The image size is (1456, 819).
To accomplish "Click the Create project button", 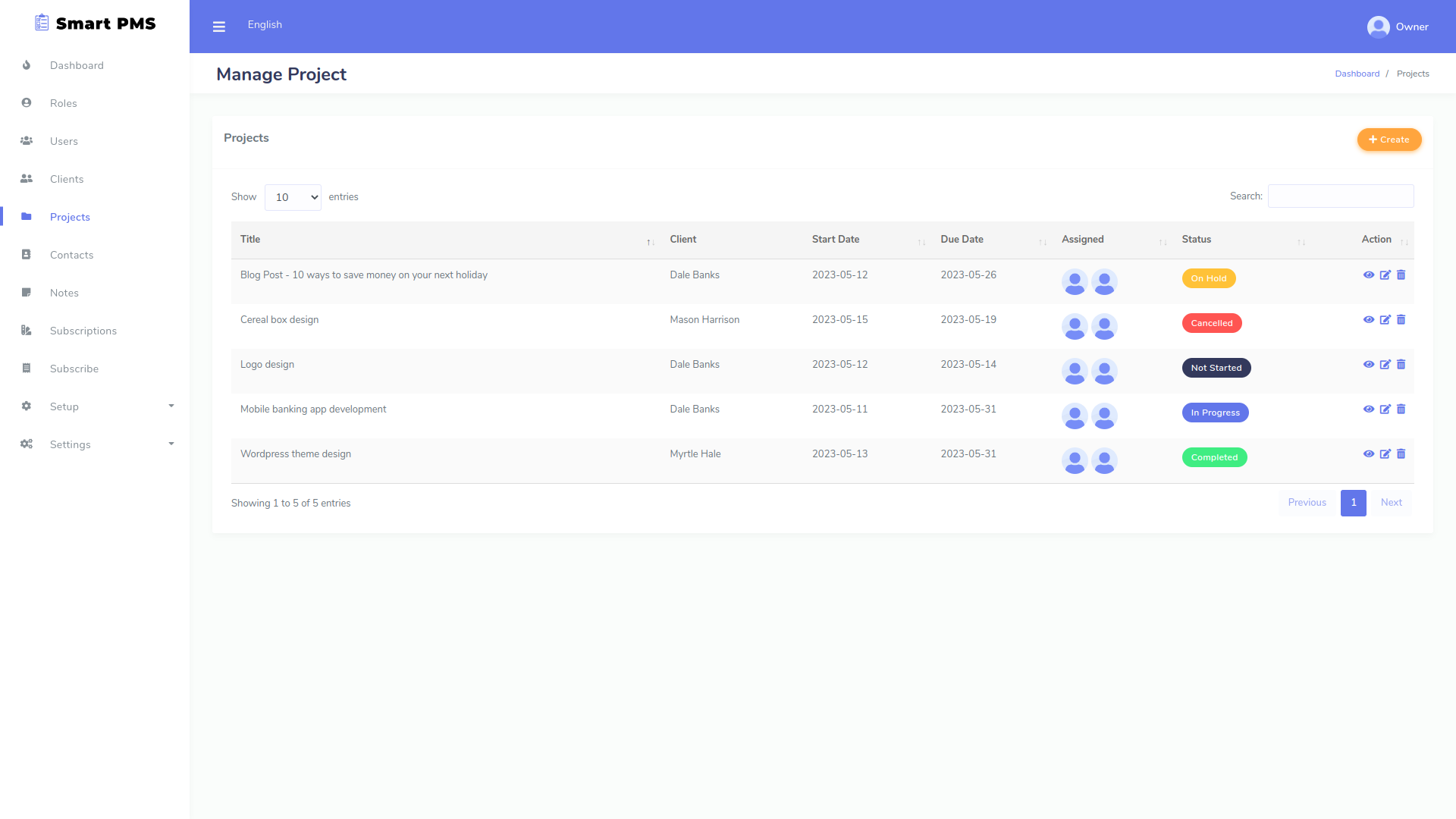I will pos(1389,140).
